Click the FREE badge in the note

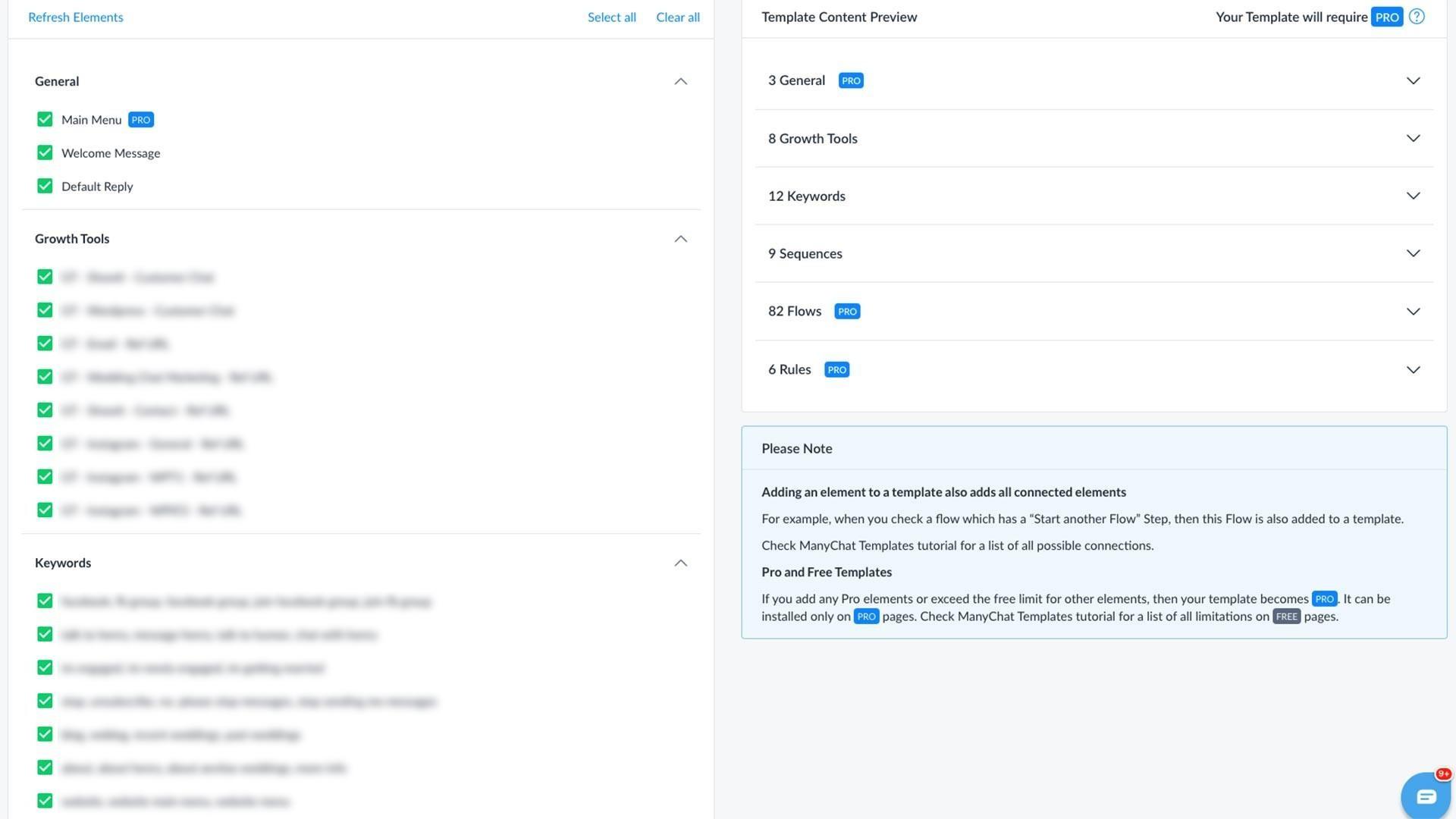[1286, 617]
